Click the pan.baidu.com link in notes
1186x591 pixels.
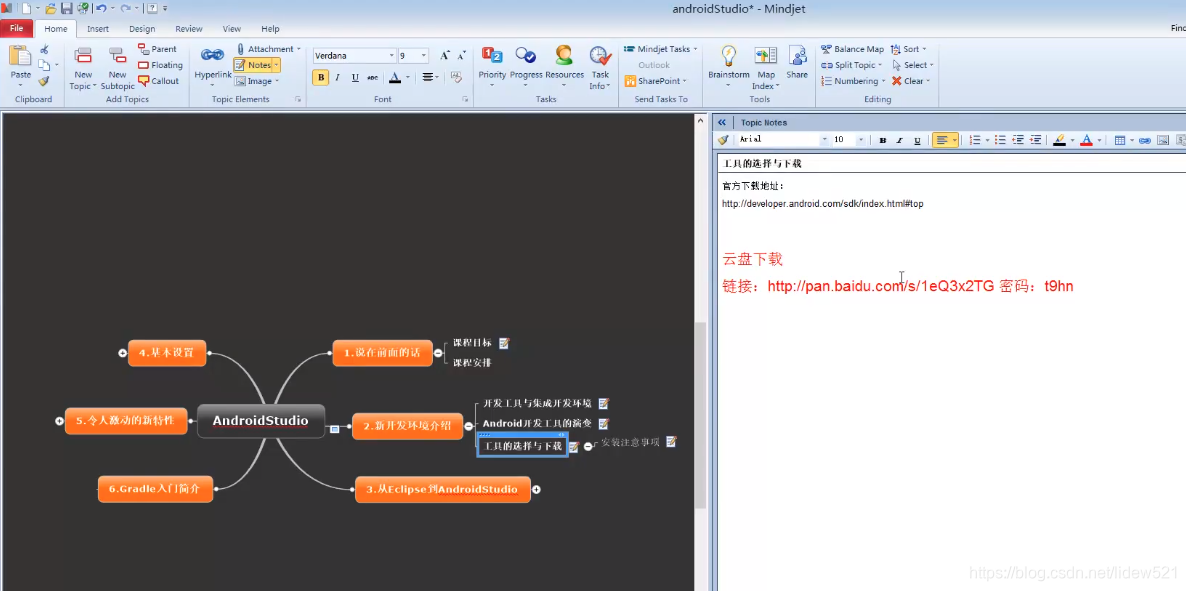coord(880,286)
